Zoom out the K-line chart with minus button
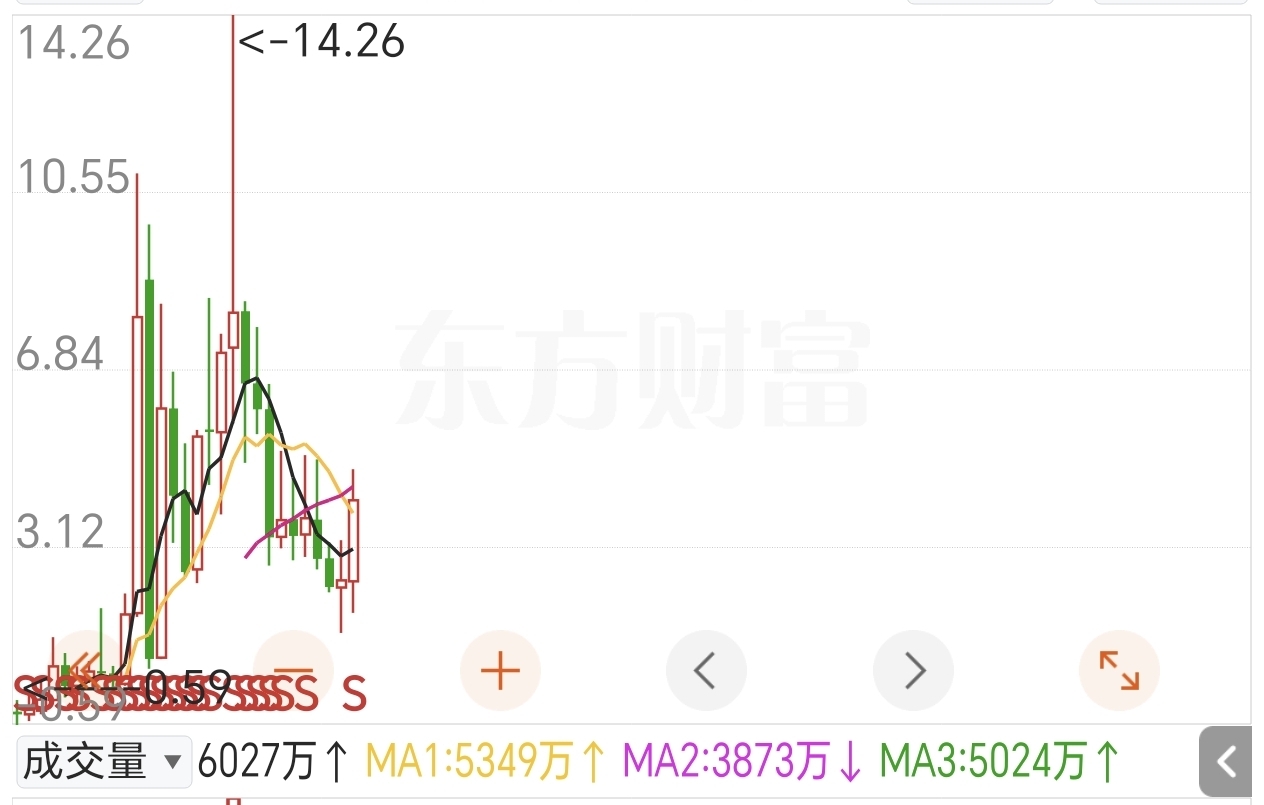Viewport: 1264px width, 805px height. (x=294, y=671)
